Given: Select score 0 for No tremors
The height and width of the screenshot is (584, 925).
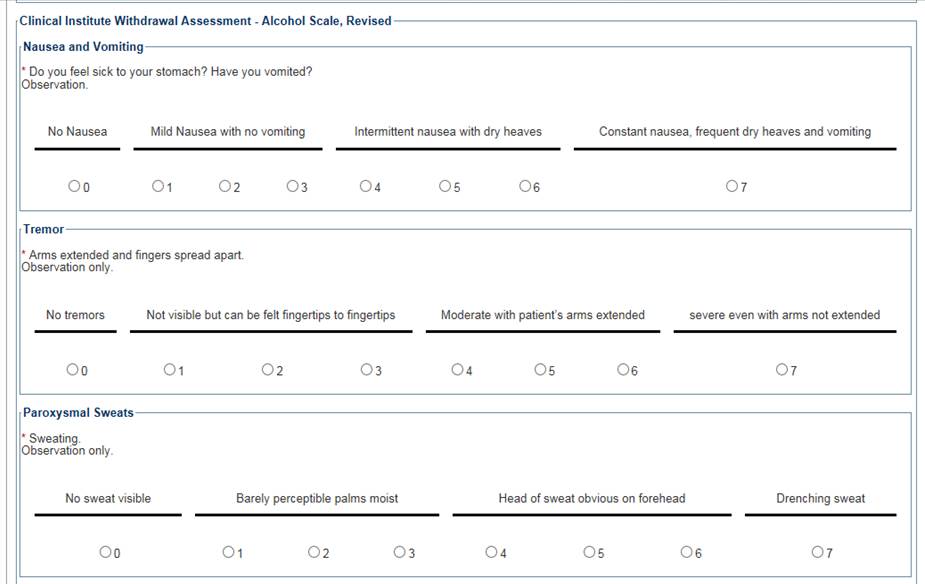Looking at the screenshot, I should click(x=72, y=370).
